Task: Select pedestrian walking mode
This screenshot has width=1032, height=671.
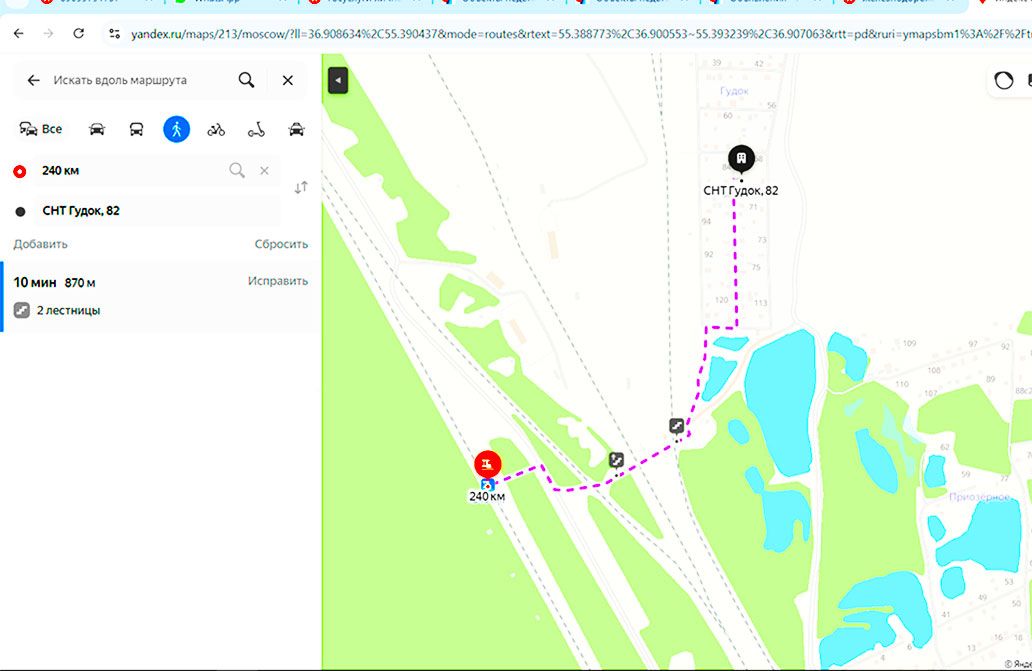Action: tap(176, 129)
